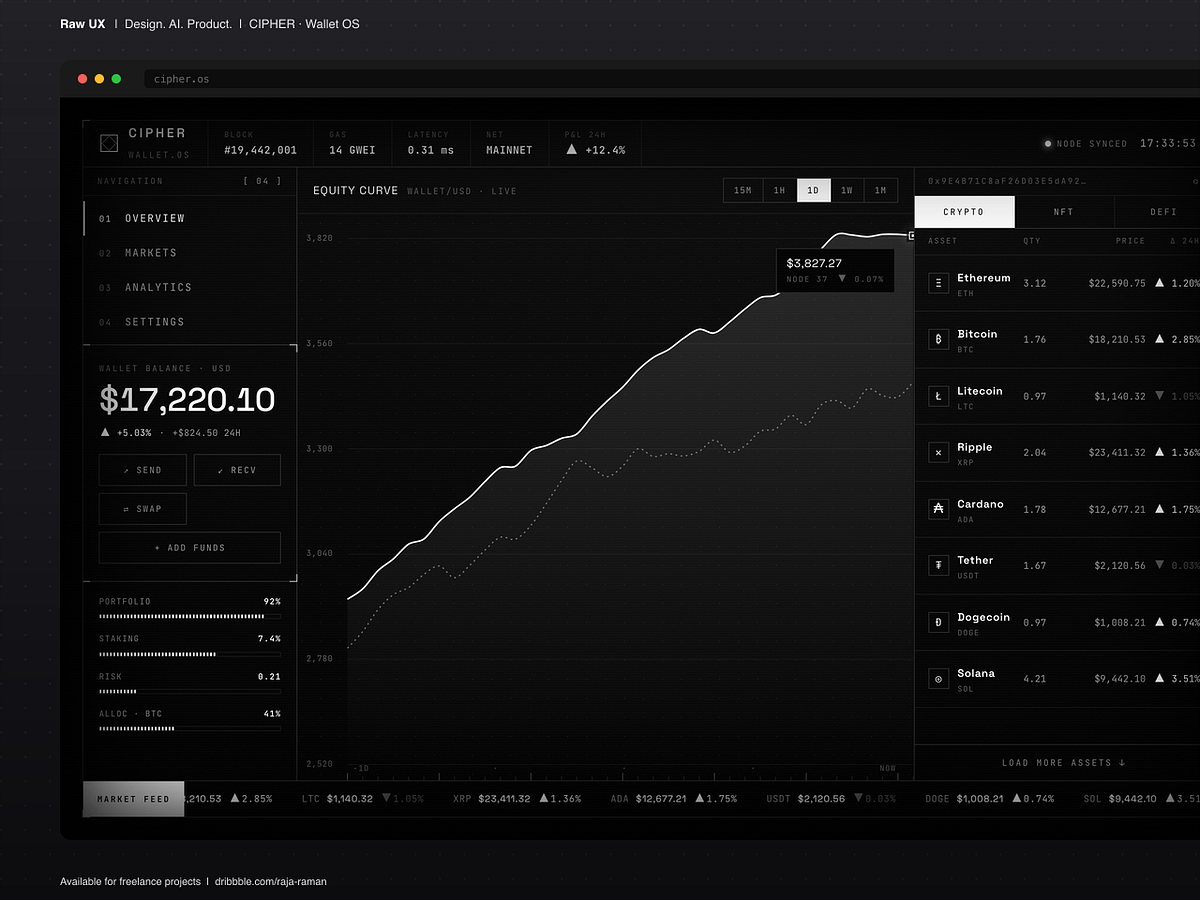Click the Tether asset icon
The image size is (1200, 900).
[938, 565]
